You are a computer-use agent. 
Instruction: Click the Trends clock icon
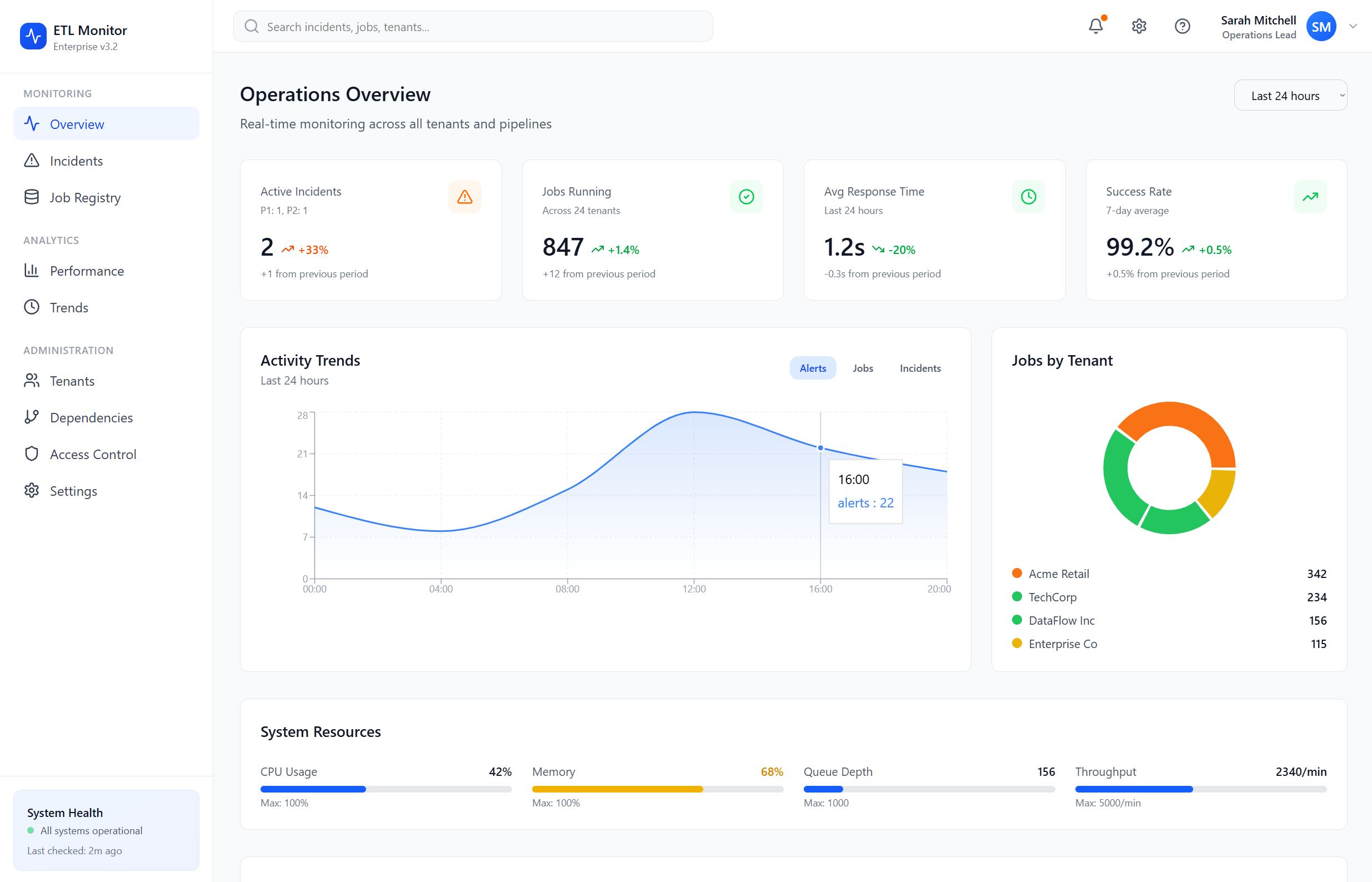pos(32,307)
